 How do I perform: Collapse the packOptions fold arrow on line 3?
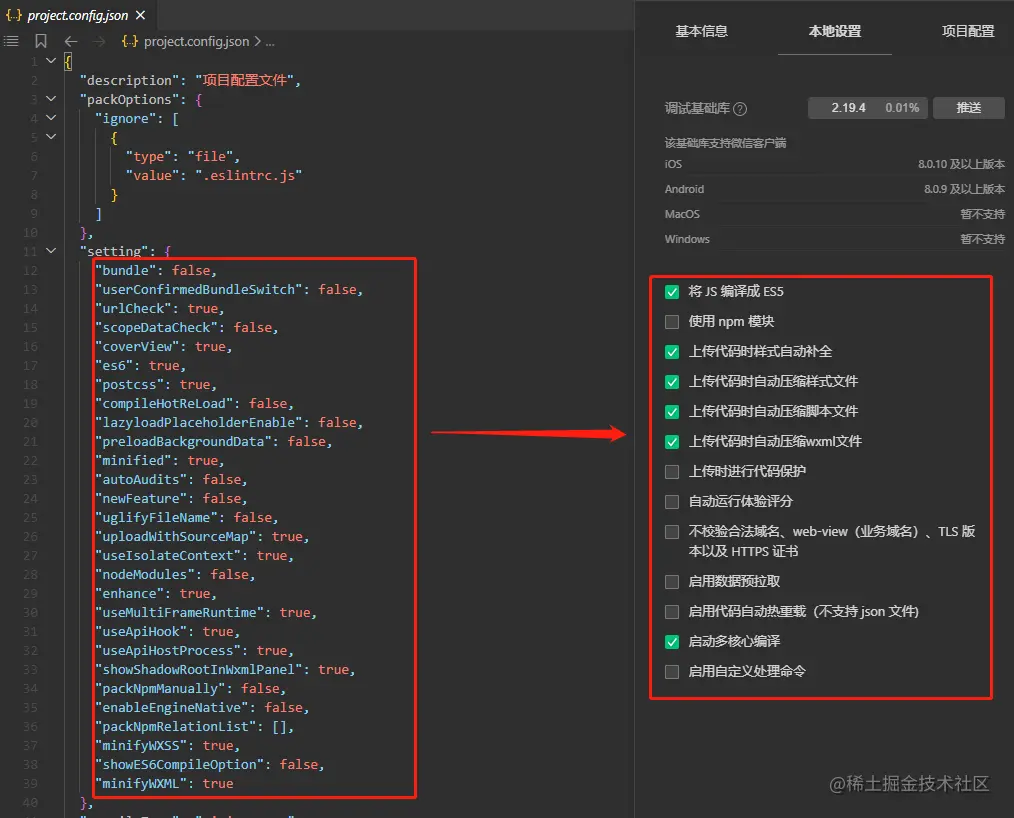51,99
